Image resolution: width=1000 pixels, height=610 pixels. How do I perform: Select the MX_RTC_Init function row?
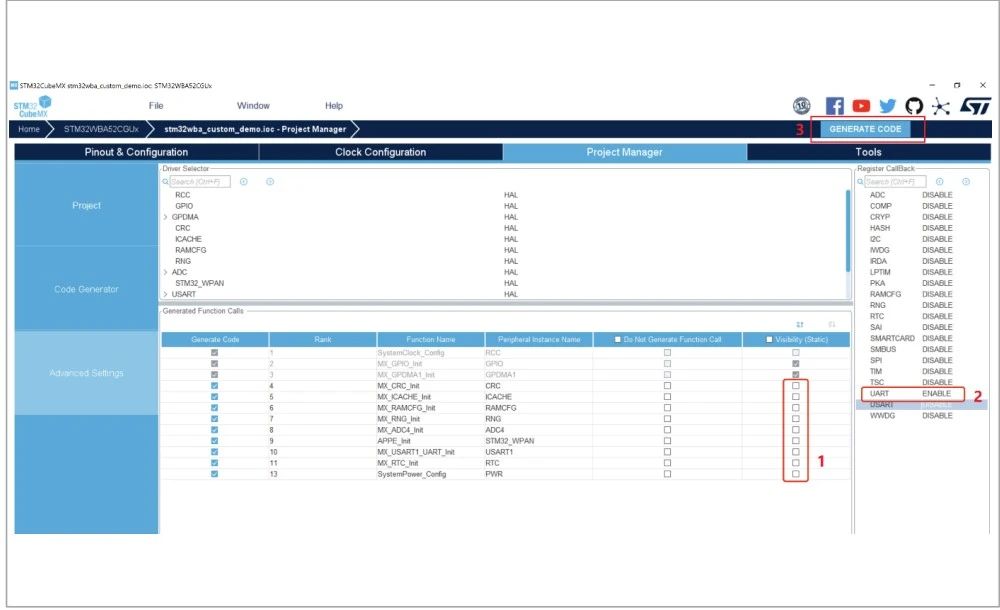(x=505, y=463)
